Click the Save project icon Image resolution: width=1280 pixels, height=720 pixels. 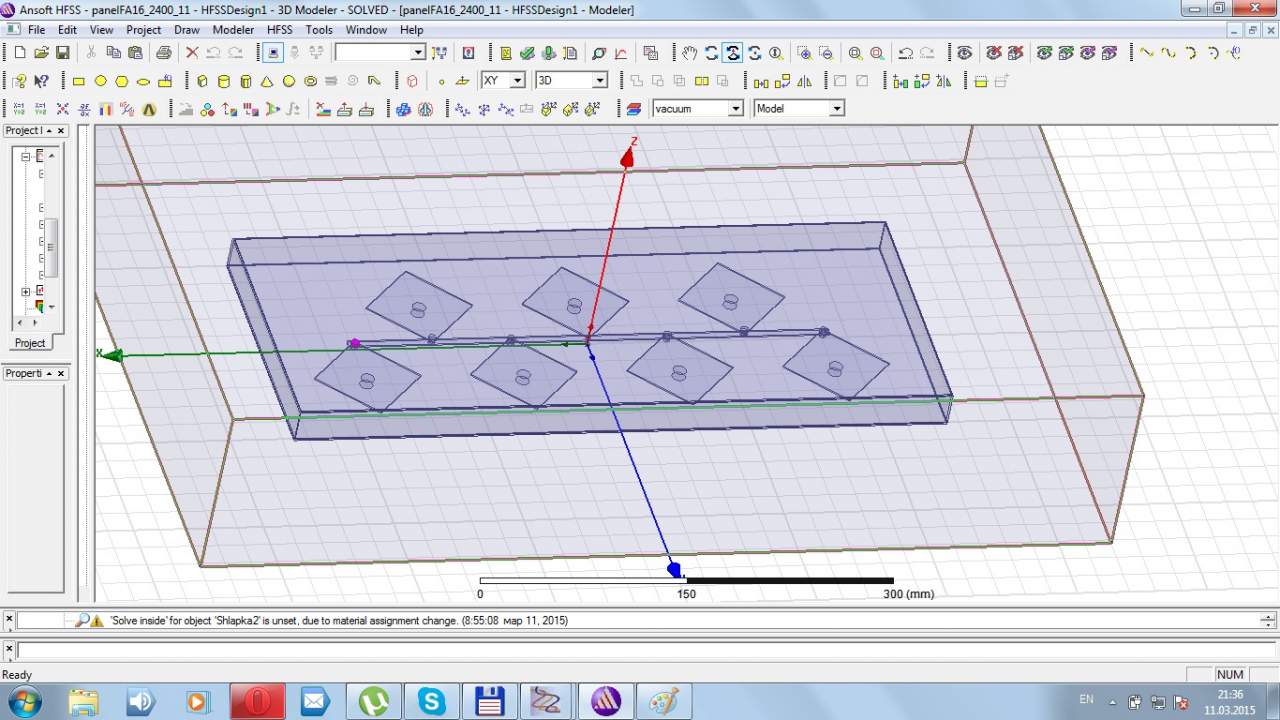tap(63, 53)
